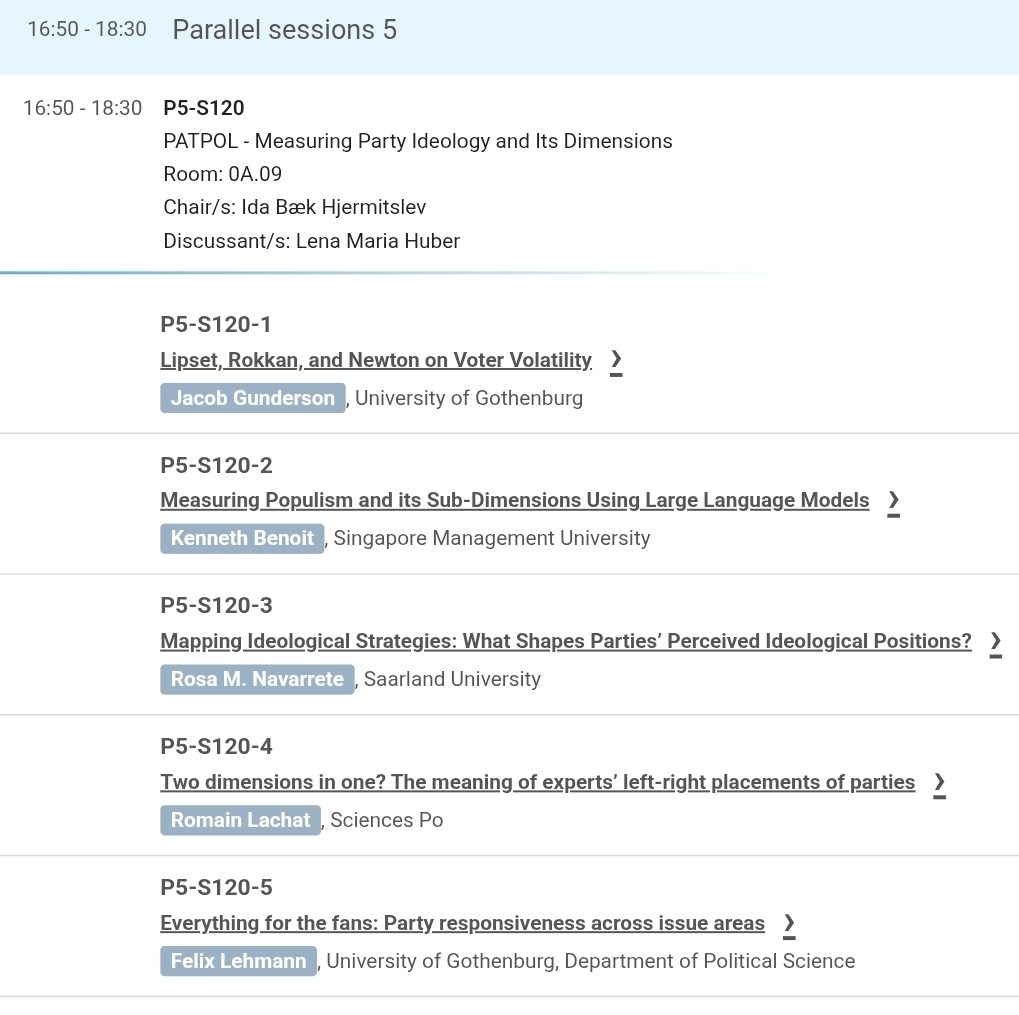Screen dimensions: 1019x1015
Task: Select the Kenneth Benoit author tag
Action: (x=242, y=539)
